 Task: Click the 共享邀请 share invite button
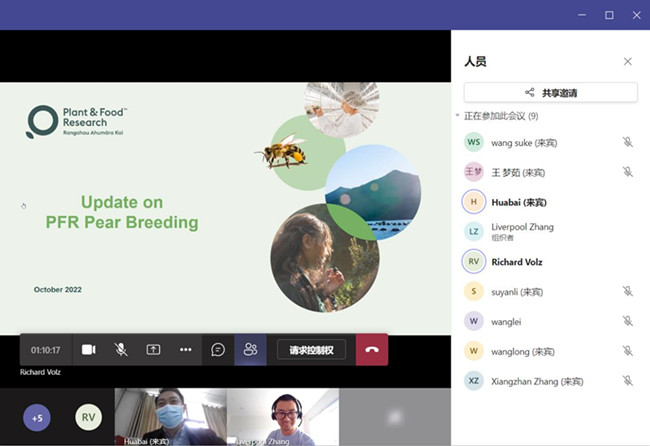tap(551, 93)
